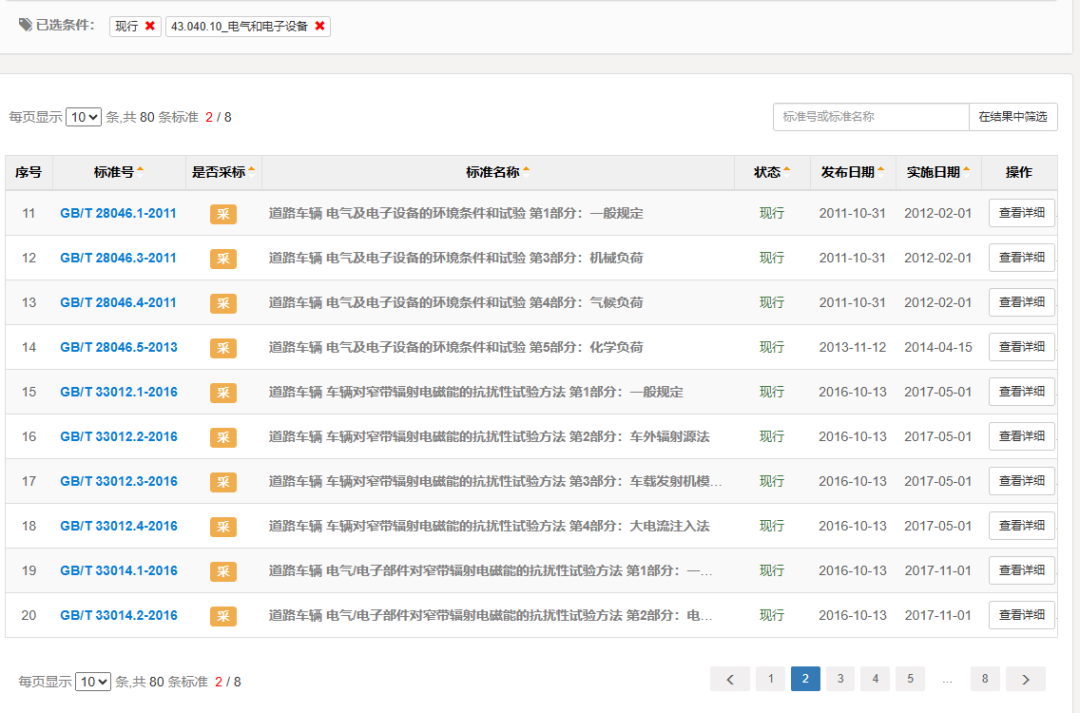Click the 采 badge for GB/T 33014.1-2016
1080x713 pixels.
pos(223,570)
